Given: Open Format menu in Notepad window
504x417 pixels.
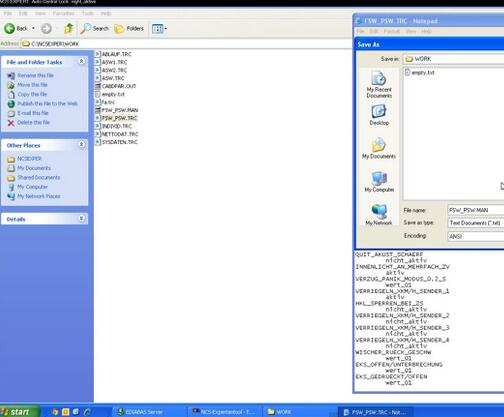Looking at the screenshot, I should coord(392,31).
